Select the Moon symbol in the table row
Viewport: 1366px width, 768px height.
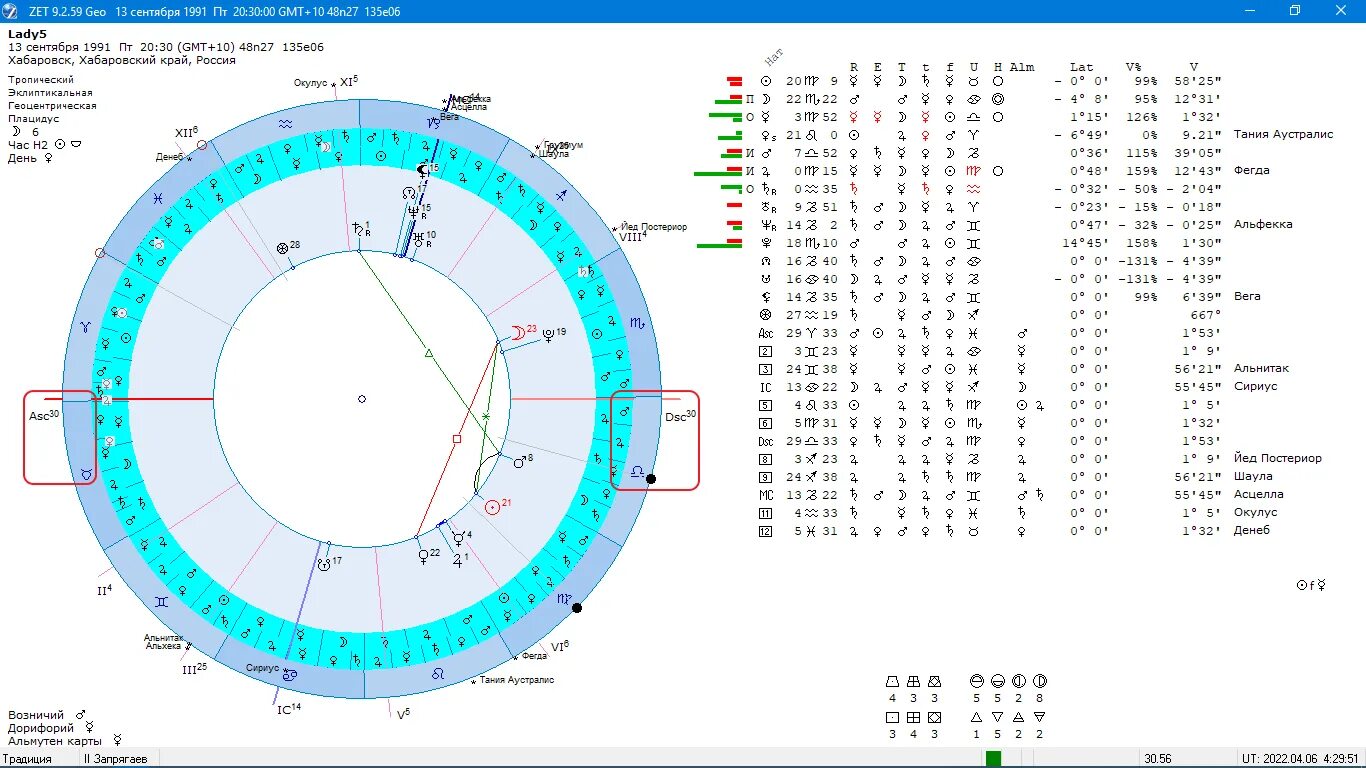pos(766,99)
